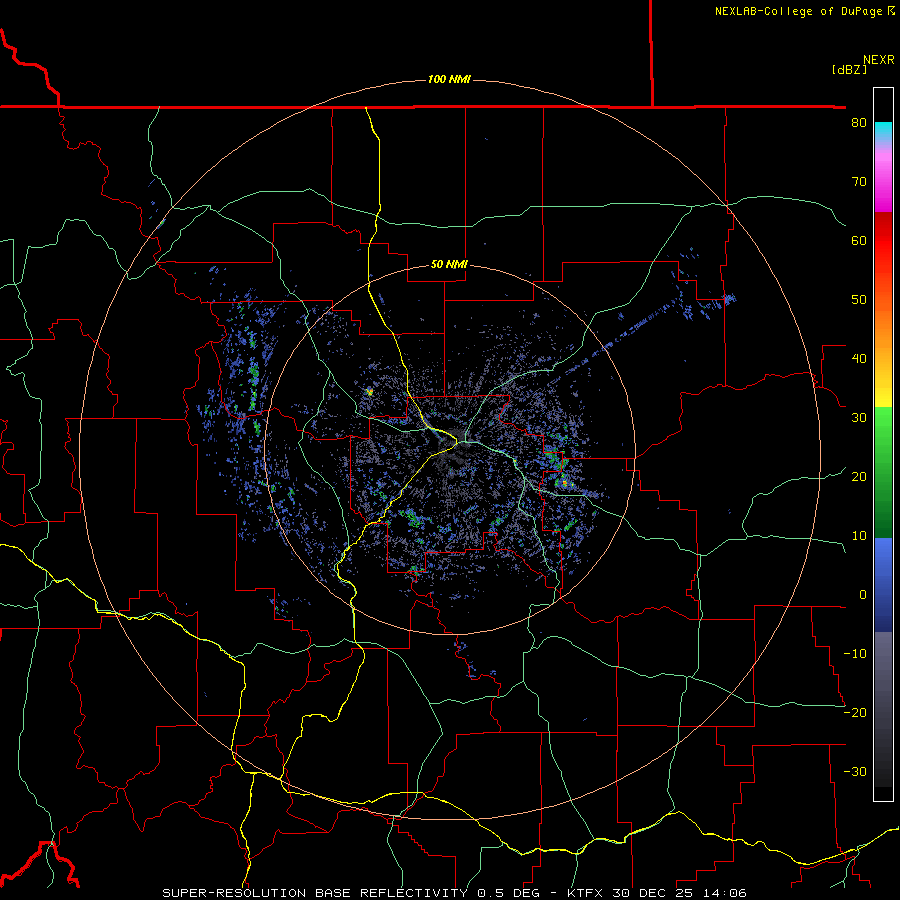Click the 10 dBZ scale value
Screen dimensions: 900x900
[x=859, y=536]
